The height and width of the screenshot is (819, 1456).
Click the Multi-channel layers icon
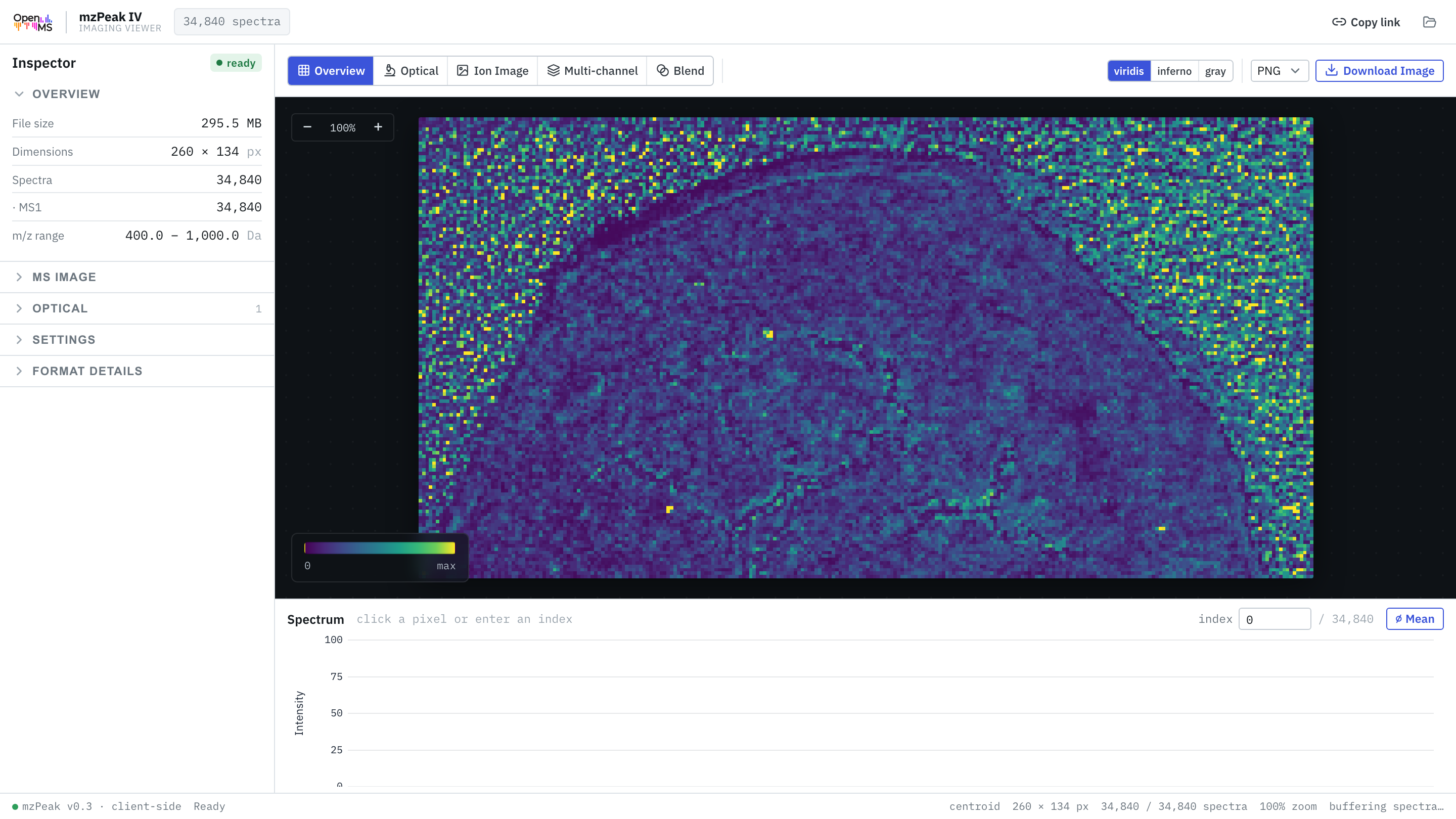point(554,71)
